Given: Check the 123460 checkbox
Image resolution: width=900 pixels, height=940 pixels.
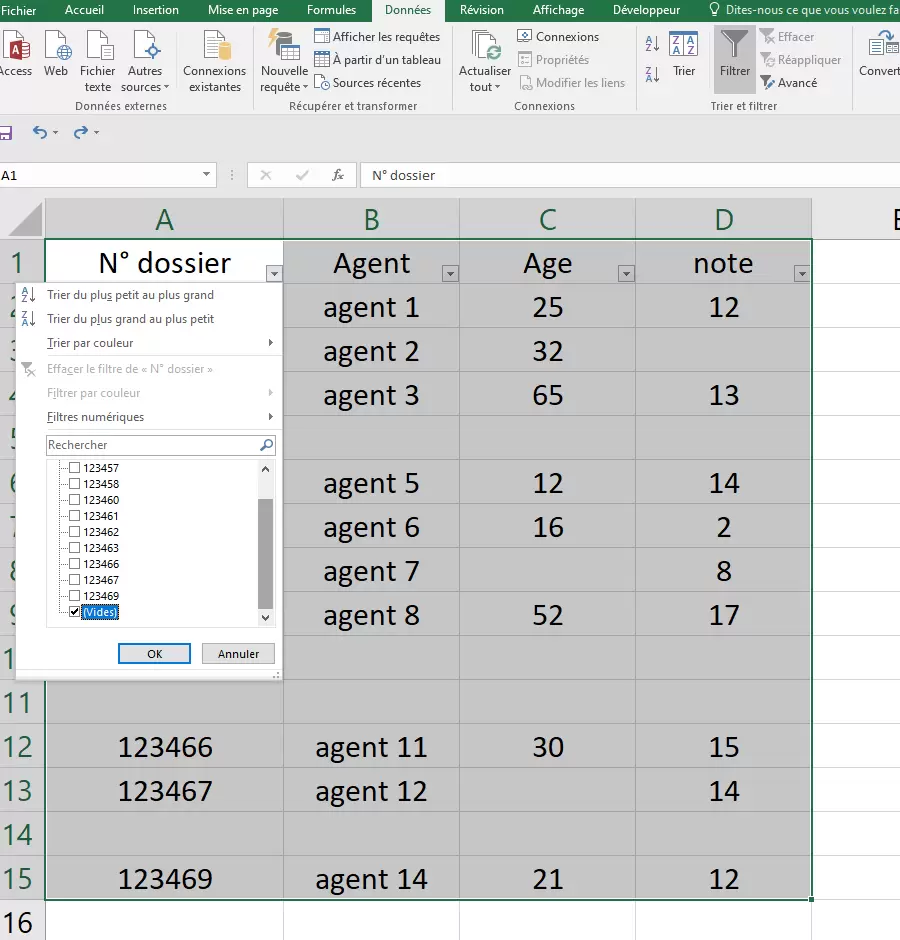Looking at the screenshot, I should pyautogui.click(x=74, y=499).
